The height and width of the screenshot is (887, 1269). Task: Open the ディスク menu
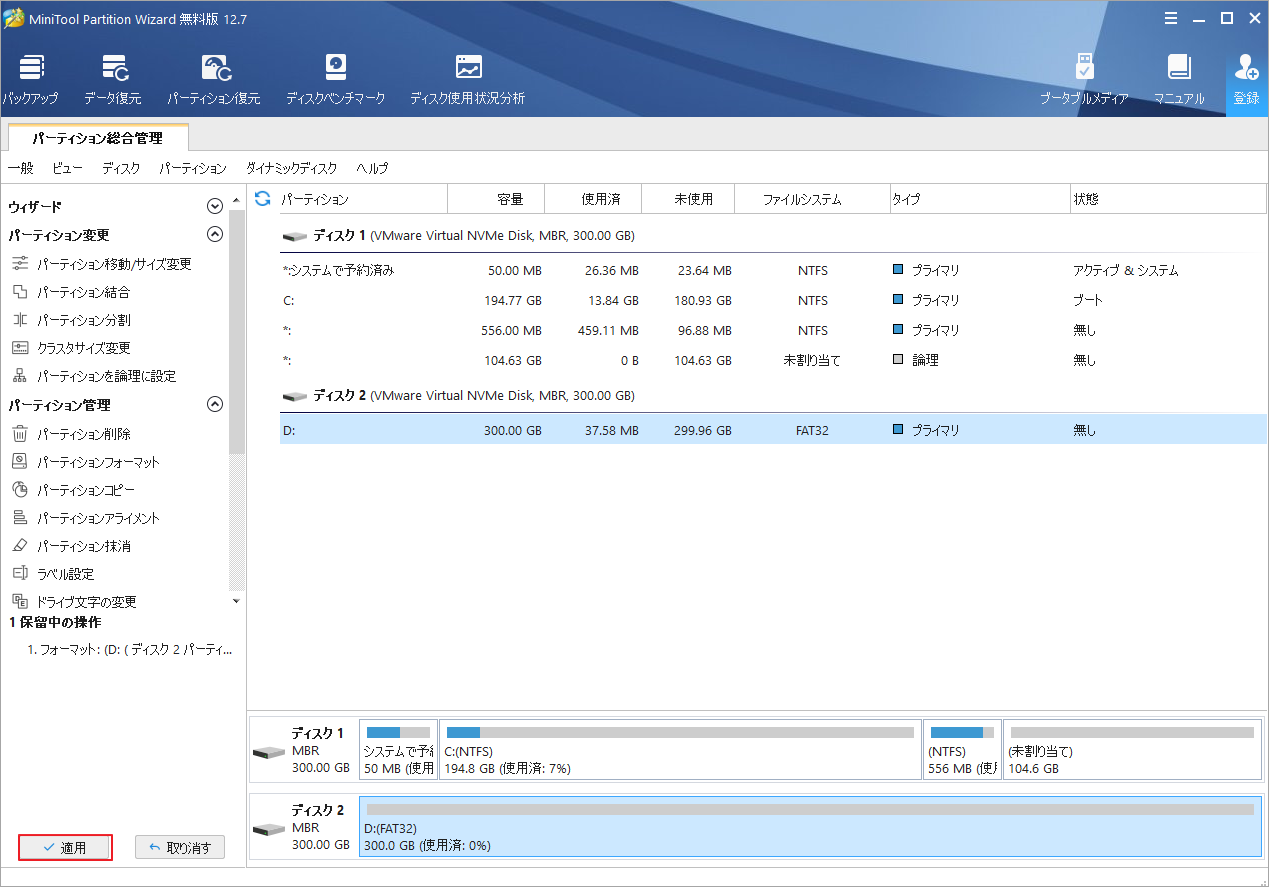121,169
